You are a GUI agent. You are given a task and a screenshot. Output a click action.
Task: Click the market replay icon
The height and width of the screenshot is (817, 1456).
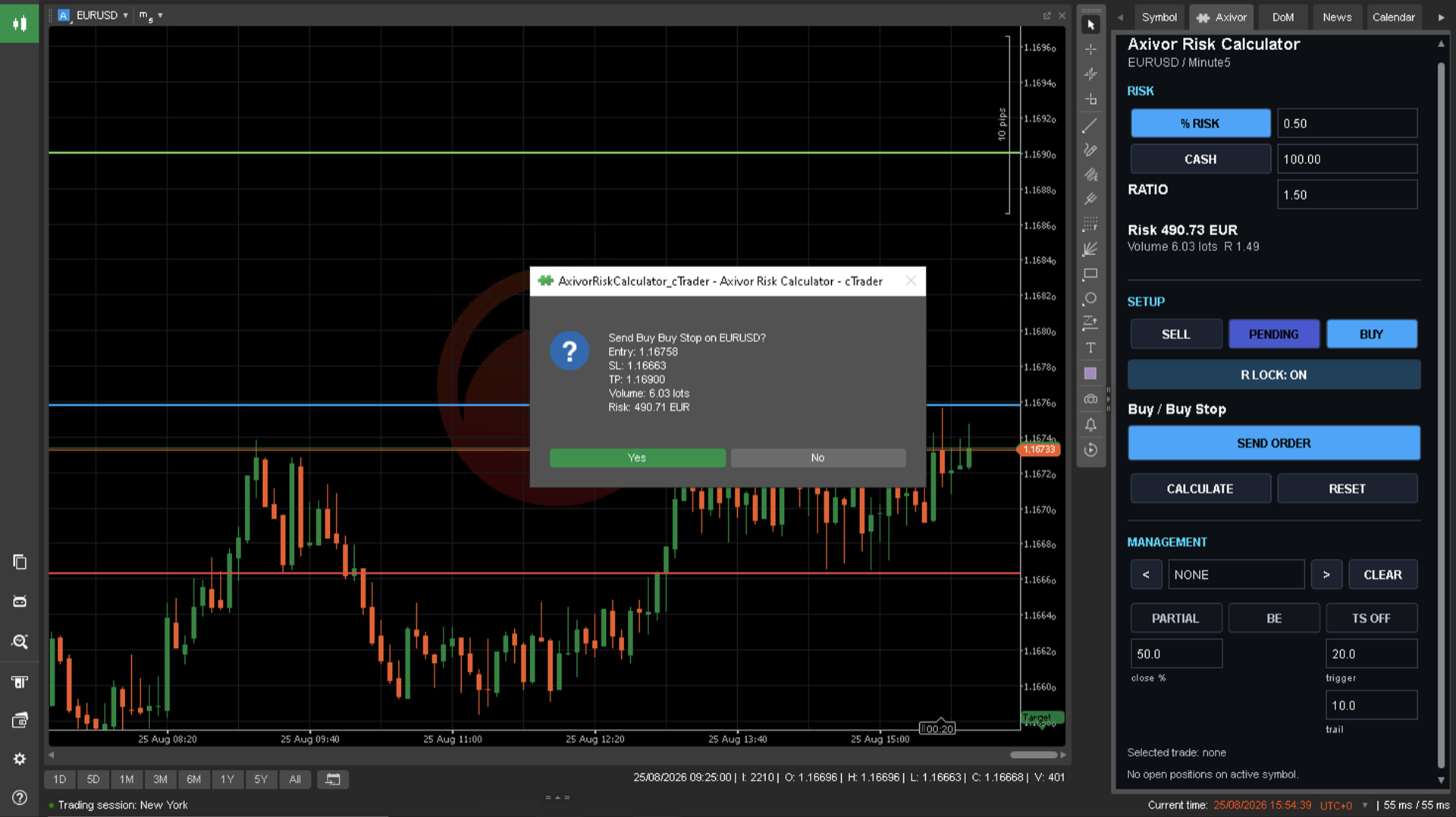point(1090,450)
